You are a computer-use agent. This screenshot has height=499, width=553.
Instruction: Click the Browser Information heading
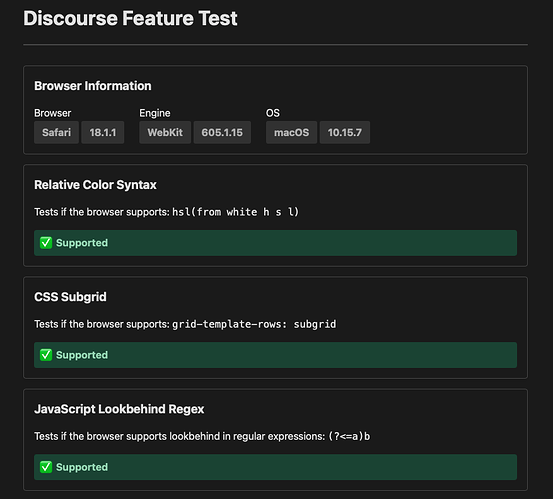pos(93,86)
